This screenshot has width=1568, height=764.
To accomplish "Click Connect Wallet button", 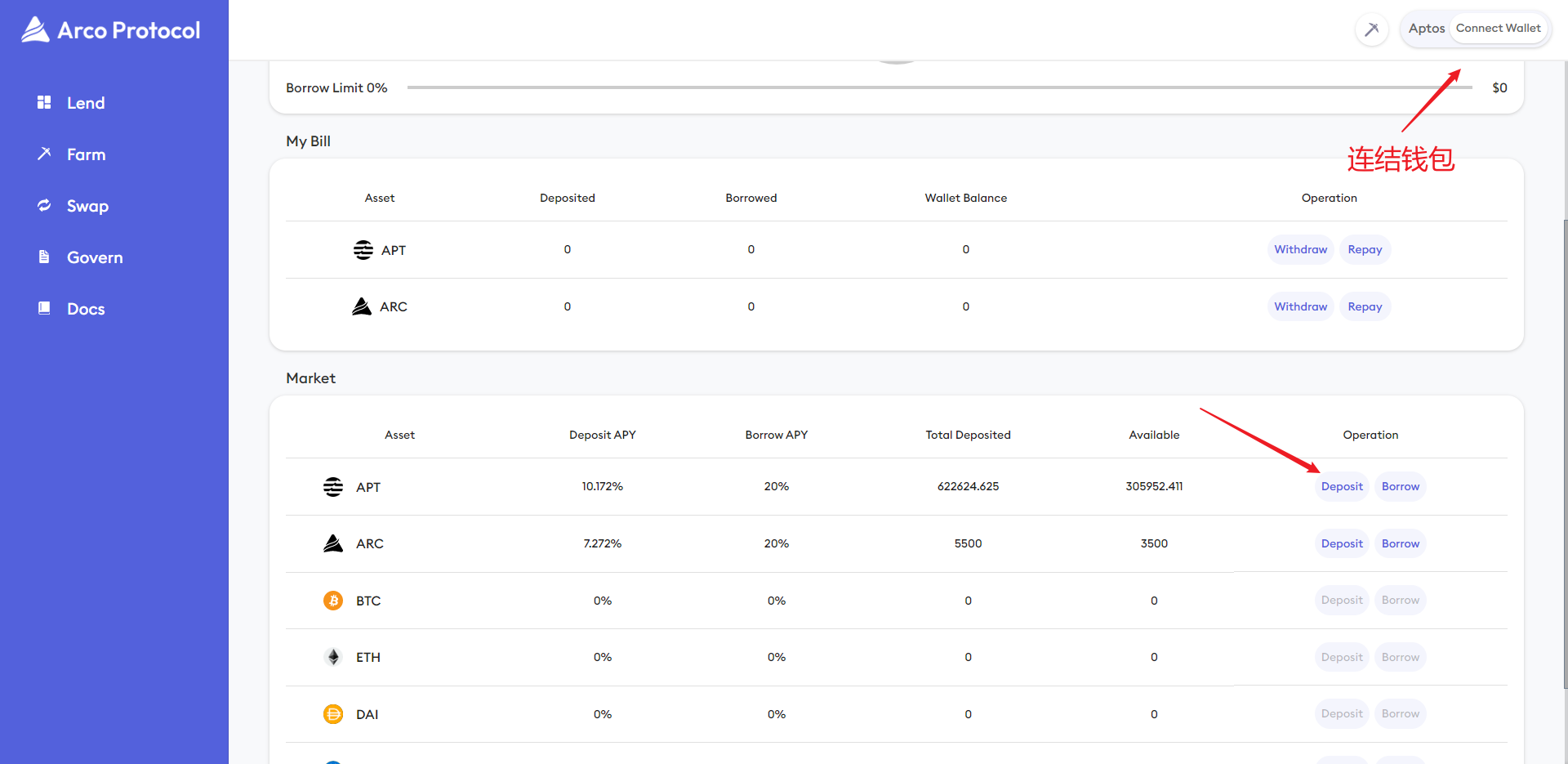I will [1498, 29].
